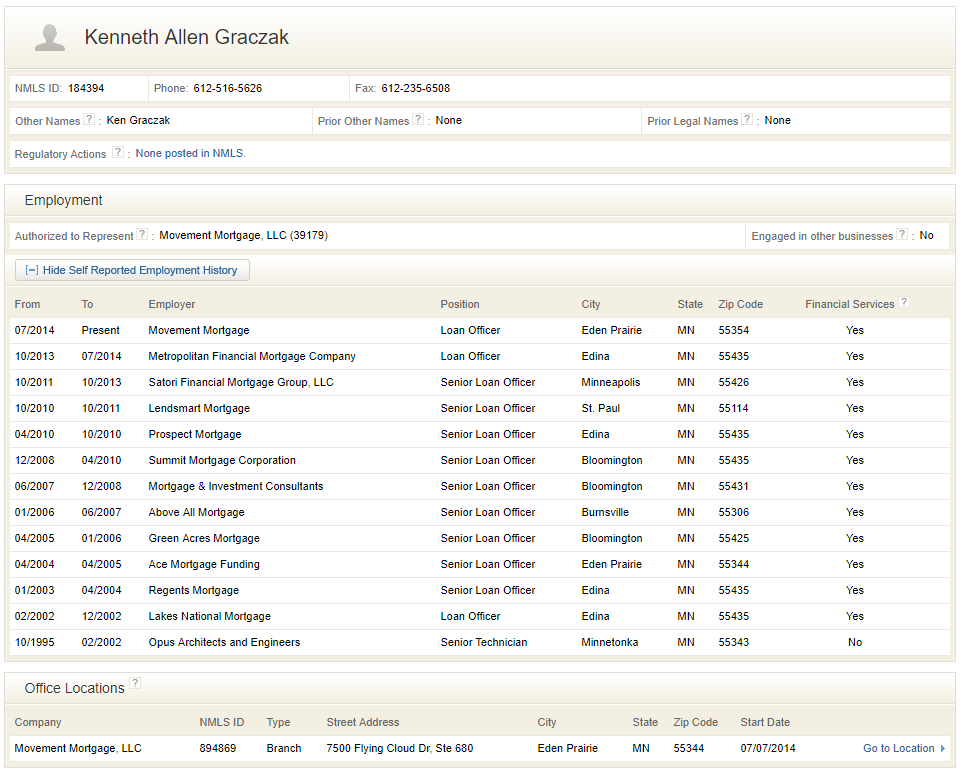Viewport: 962px width, 772px height.
Task: Select Minnetonka city cell
Action: [610, 642]
